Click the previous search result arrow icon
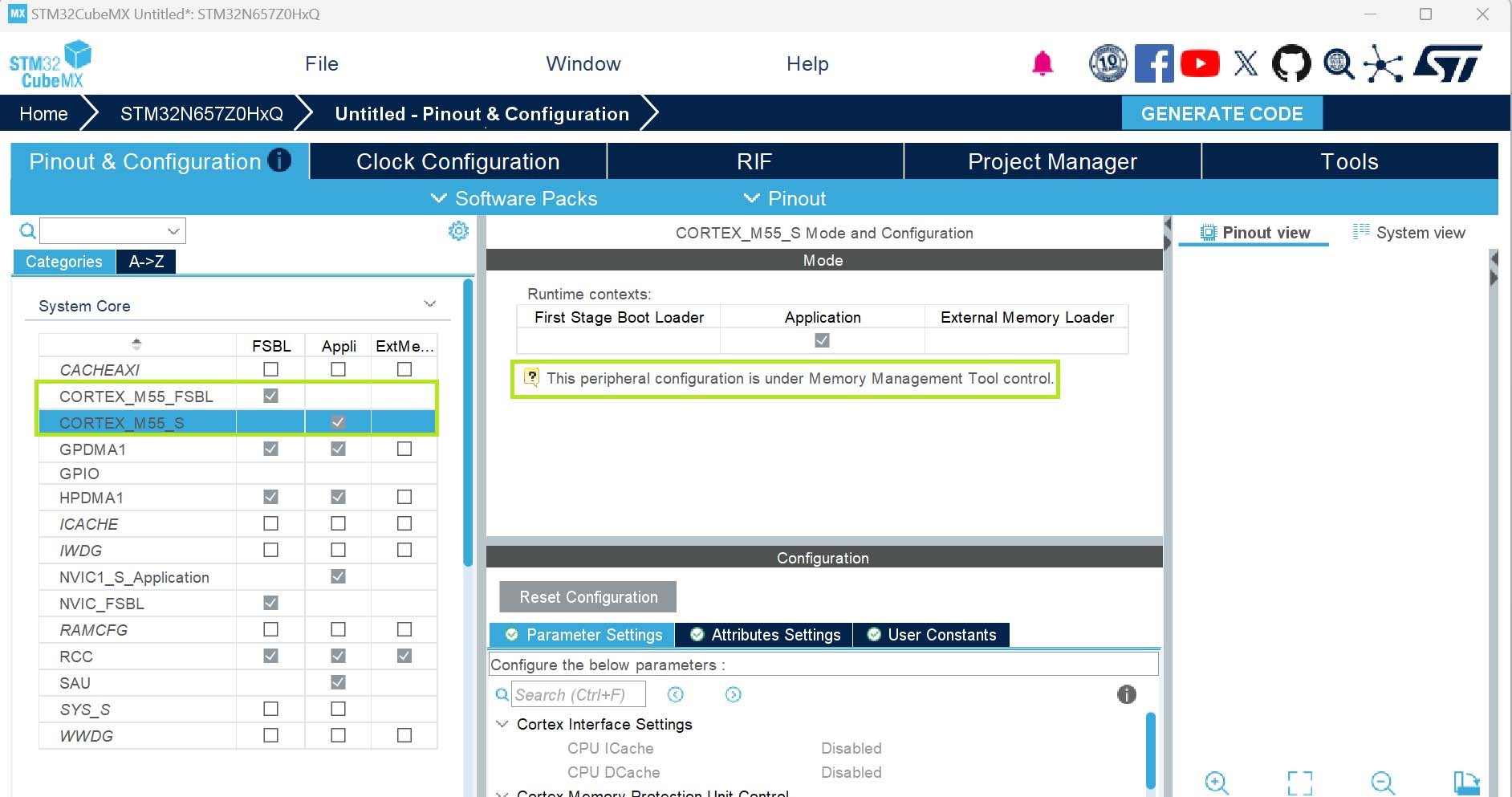The height and width of the screenshot is (797, 1512). 676,694
